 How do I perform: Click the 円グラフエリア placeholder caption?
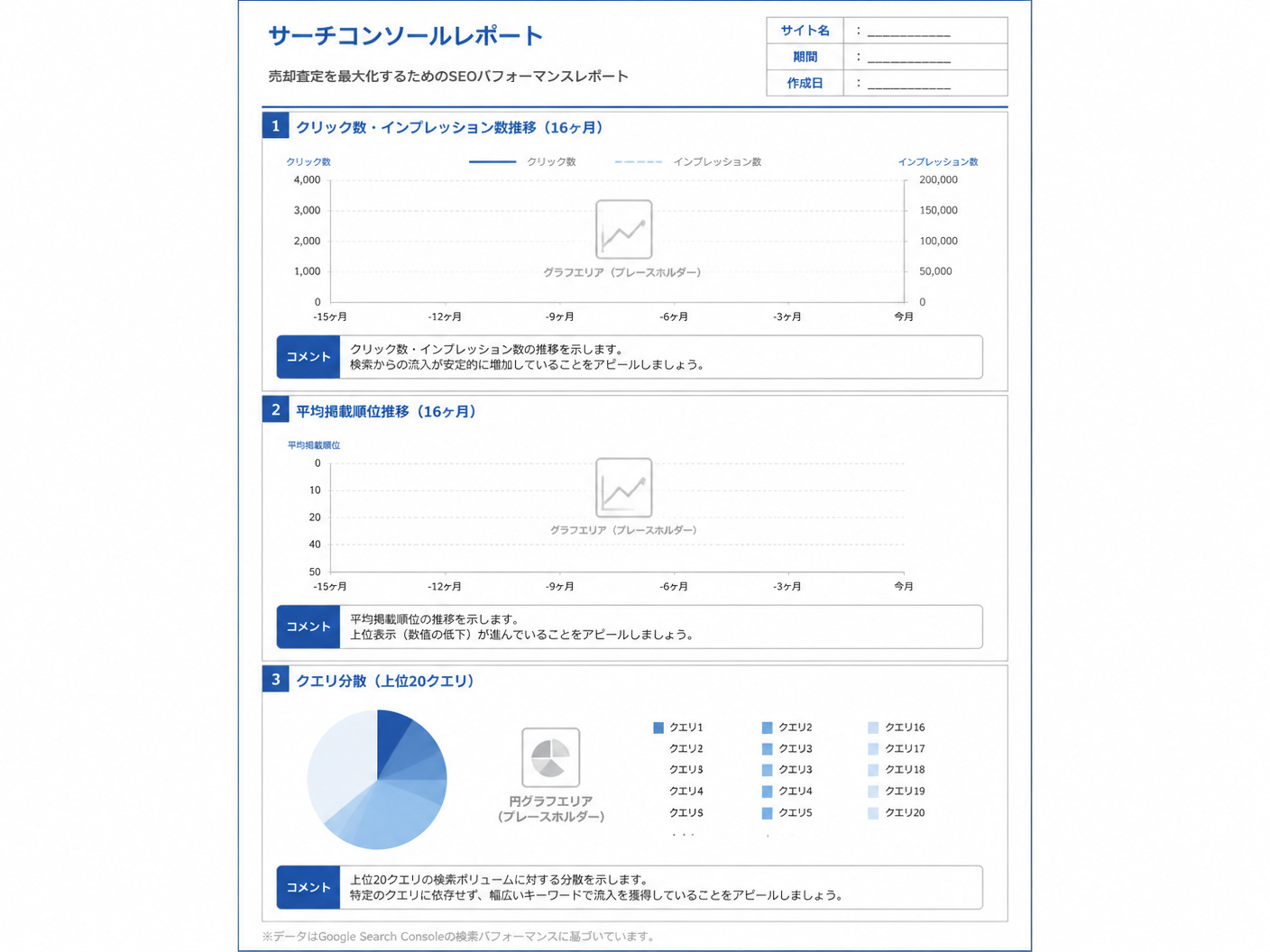(550, 809)
